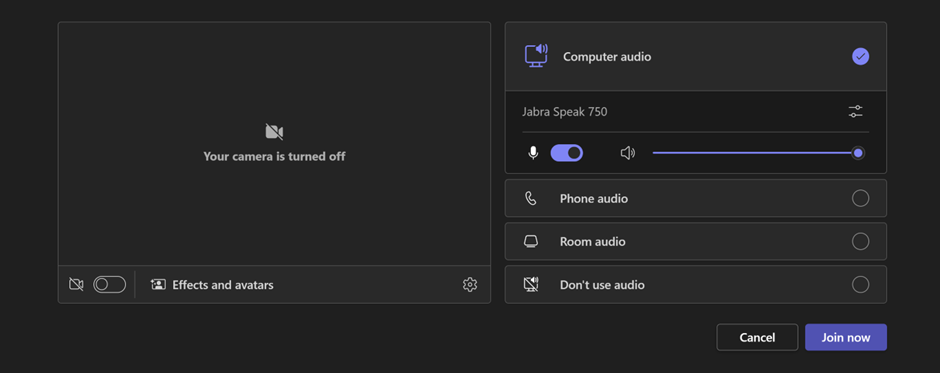
Task: Click the Phone audio handset icon
Action: (531, 198)
